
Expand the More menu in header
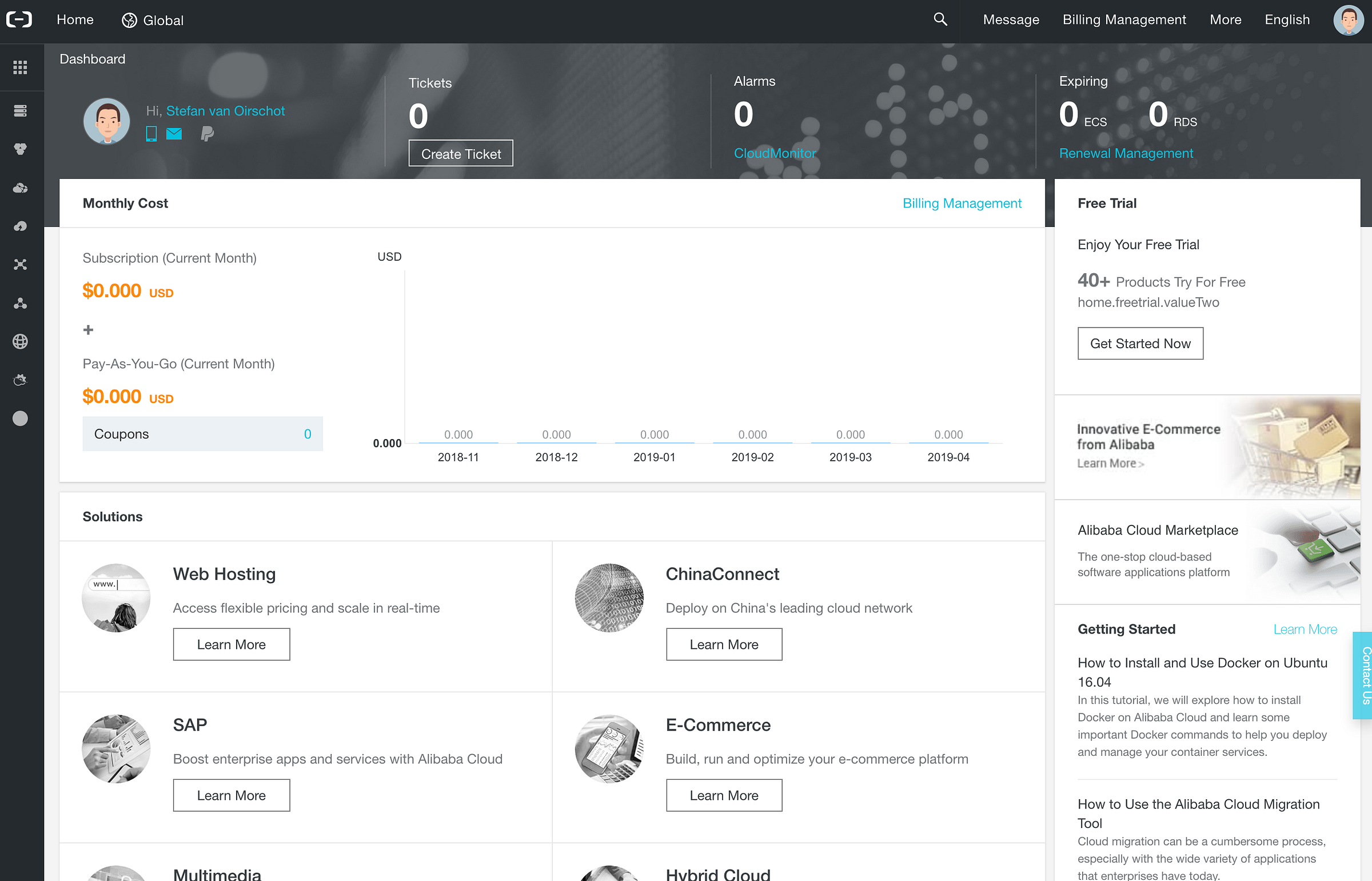[1225, 20]
